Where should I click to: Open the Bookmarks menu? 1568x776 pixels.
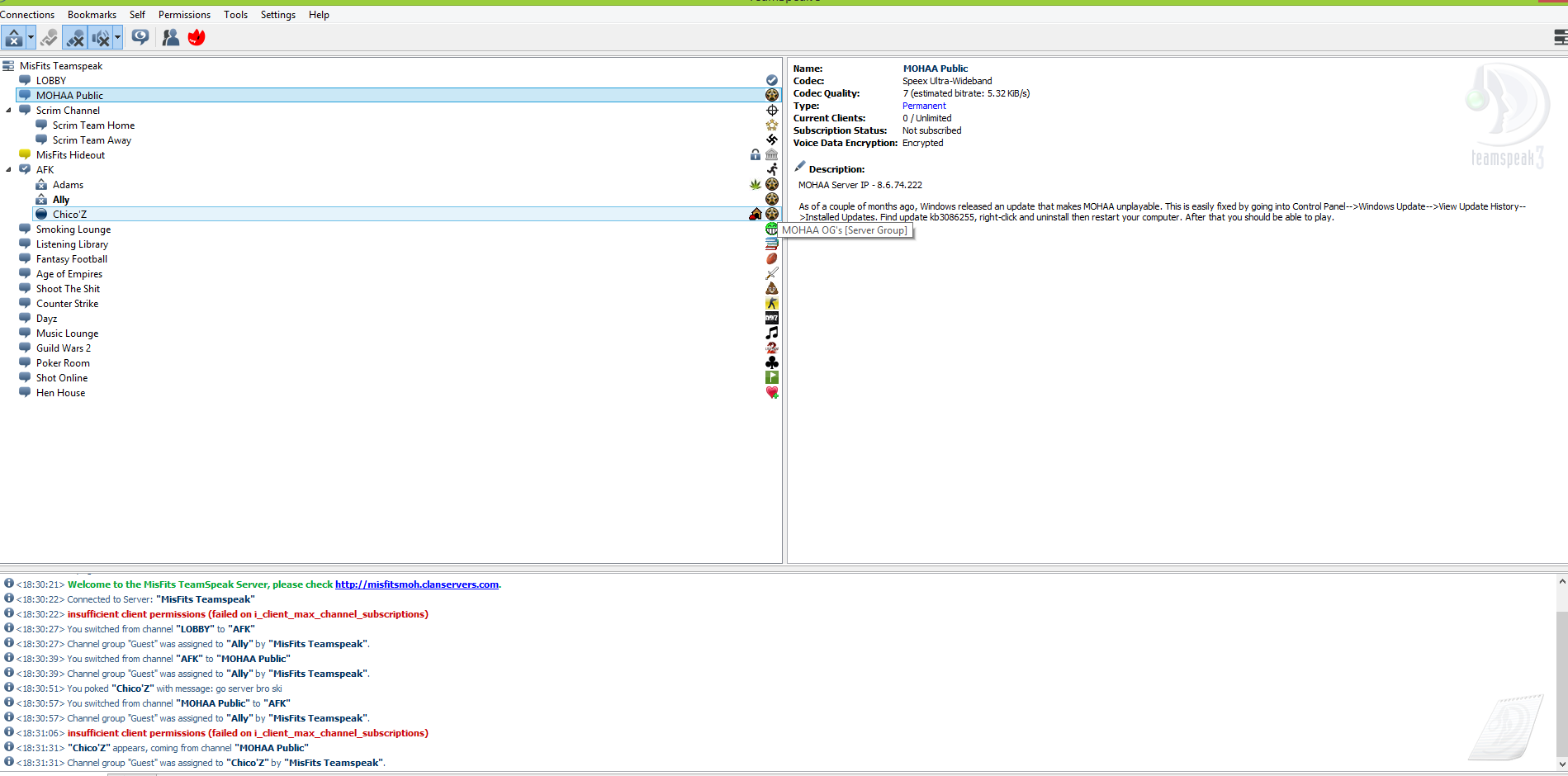(x=92, y=15)
